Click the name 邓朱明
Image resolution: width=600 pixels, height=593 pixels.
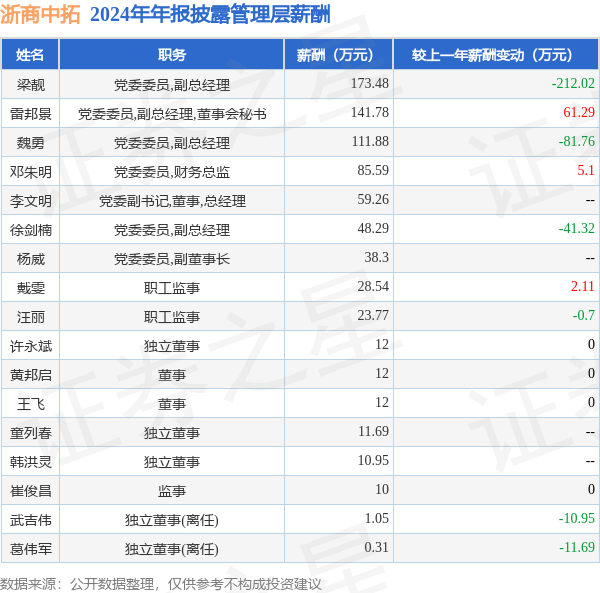click(x=31, y=172)
